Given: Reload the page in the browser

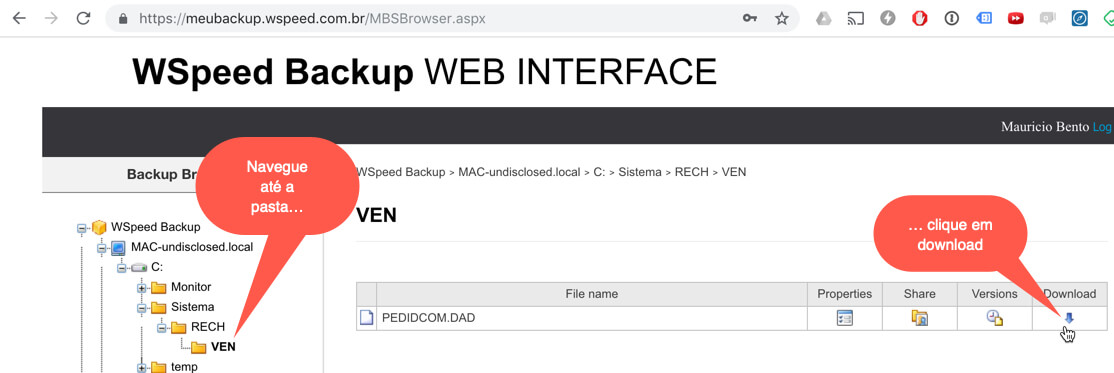Looking at the screenshot, I should click(83, 18).
